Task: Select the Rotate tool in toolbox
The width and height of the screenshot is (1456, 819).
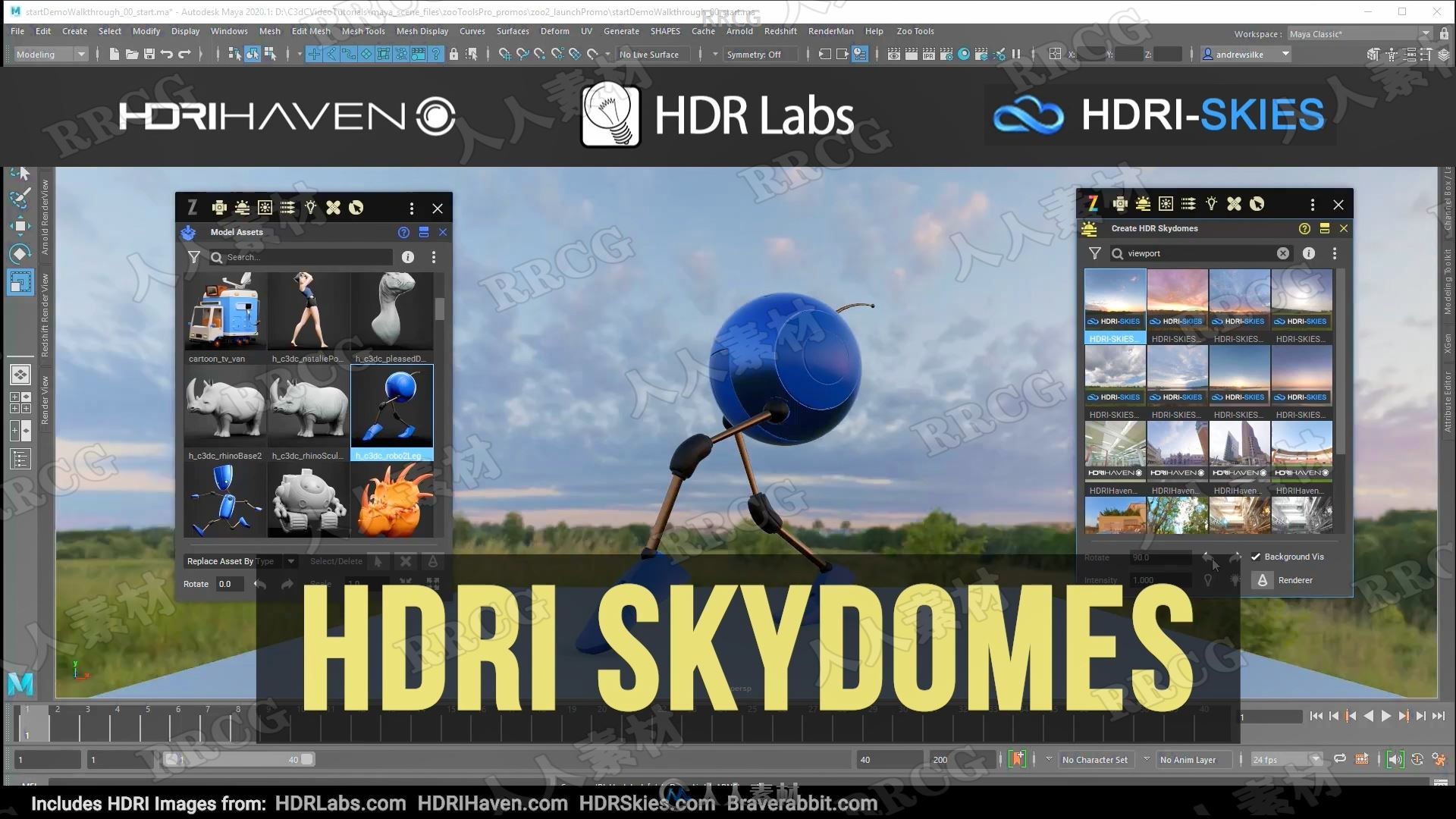Action: [20, 253]
